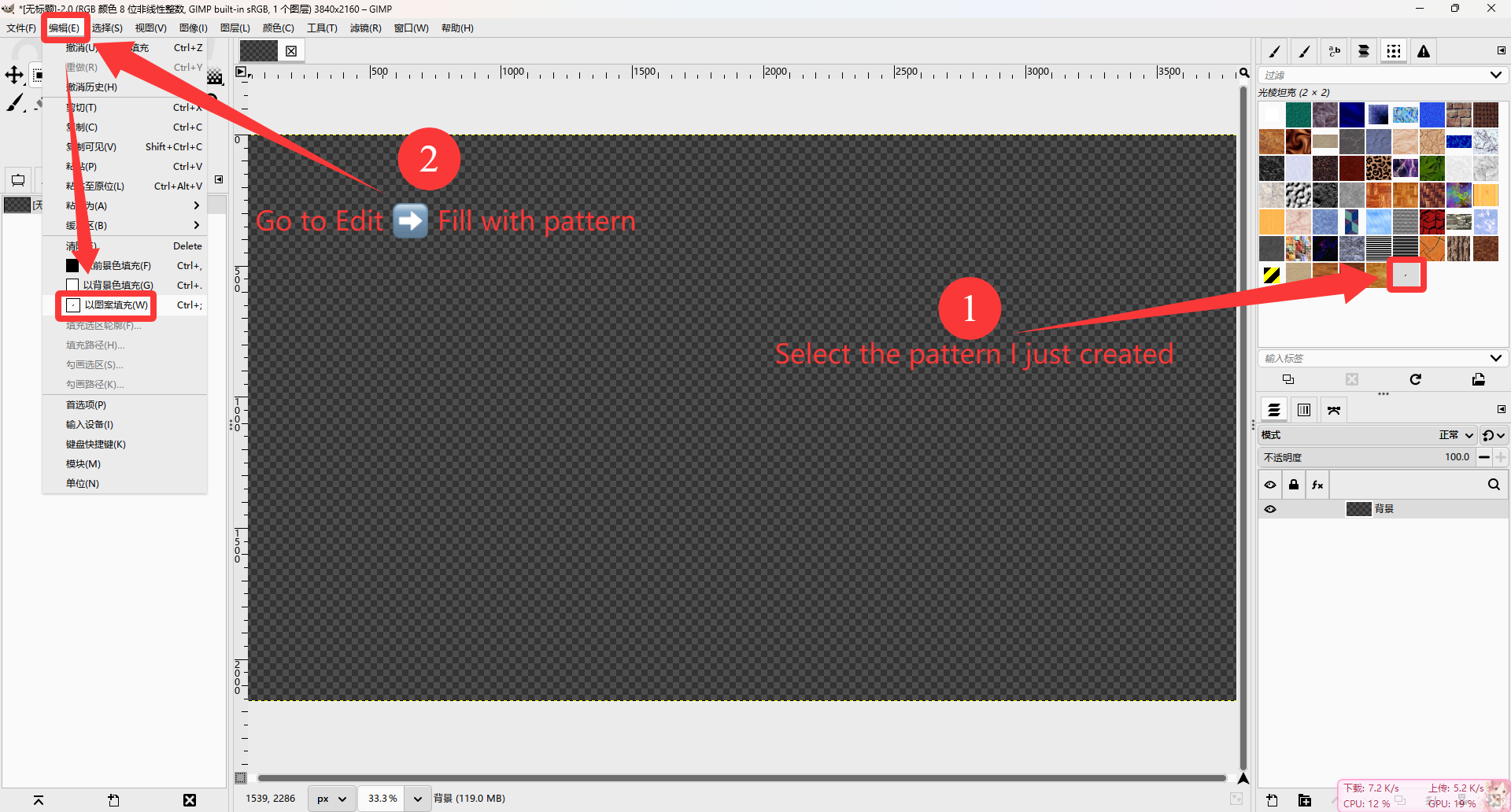Click the 不透明度 opacity slider

pos(1367,457)
